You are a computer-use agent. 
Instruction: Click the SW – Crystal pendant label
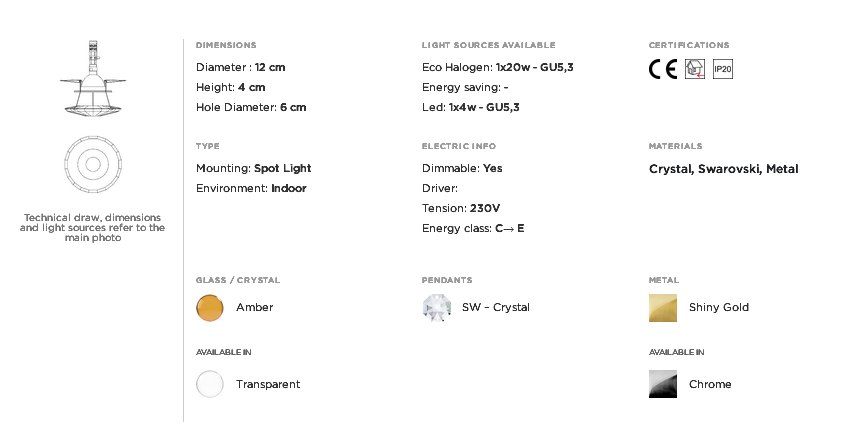pos(496,307)
